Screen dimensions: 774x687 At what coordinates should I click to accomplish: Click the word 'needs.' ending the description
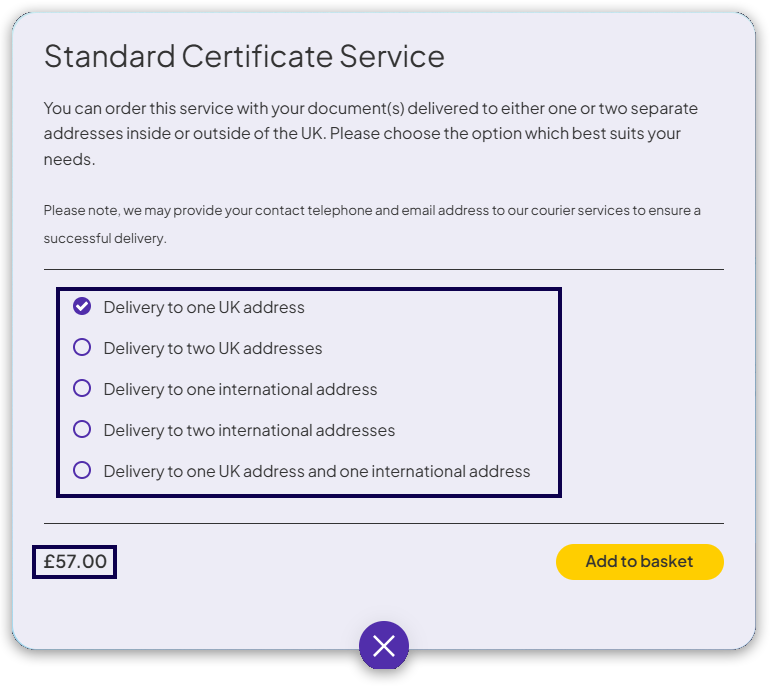point(69,159)
